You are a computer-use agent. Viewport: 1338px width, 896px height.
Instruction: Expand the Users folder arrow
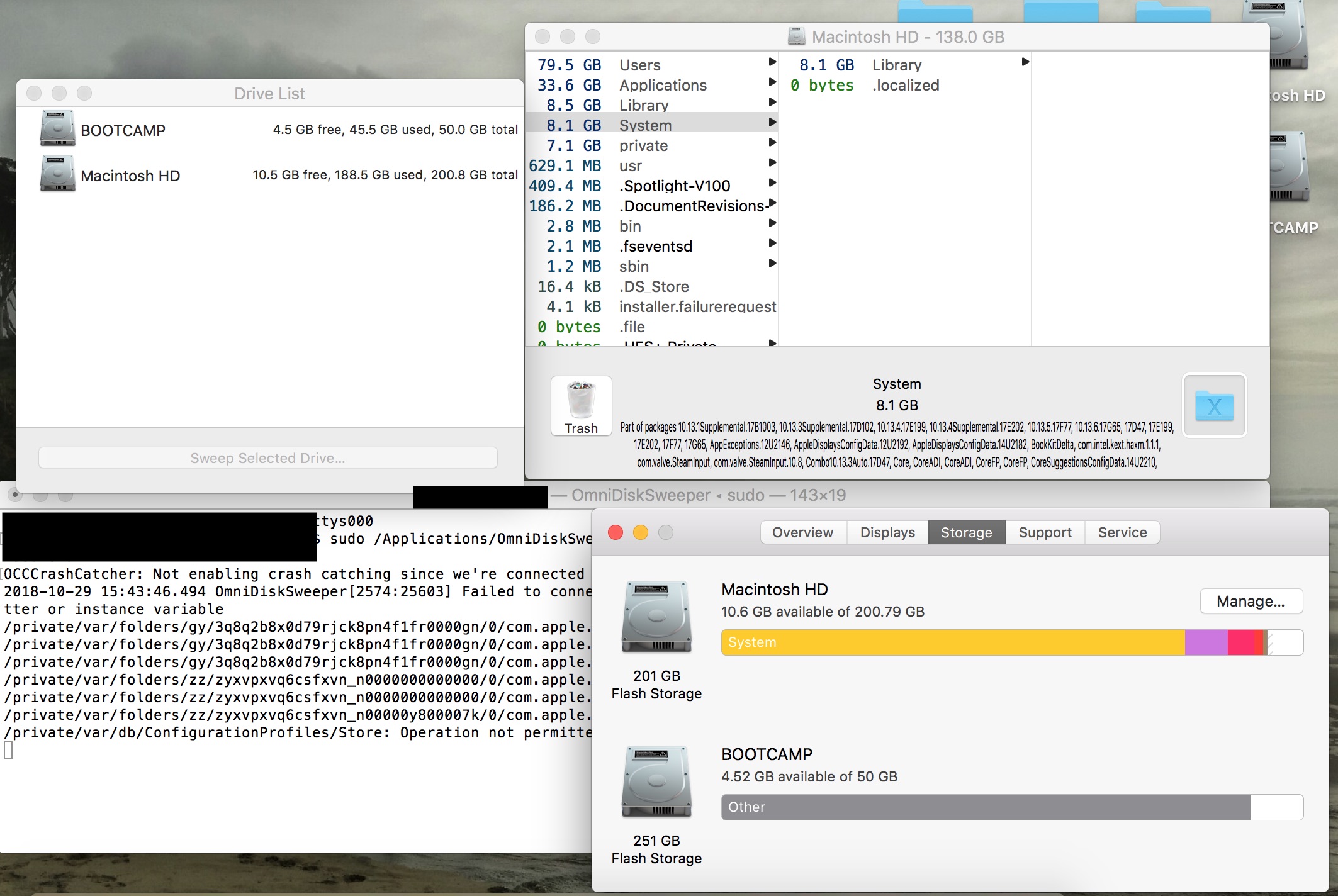[772, 62]
